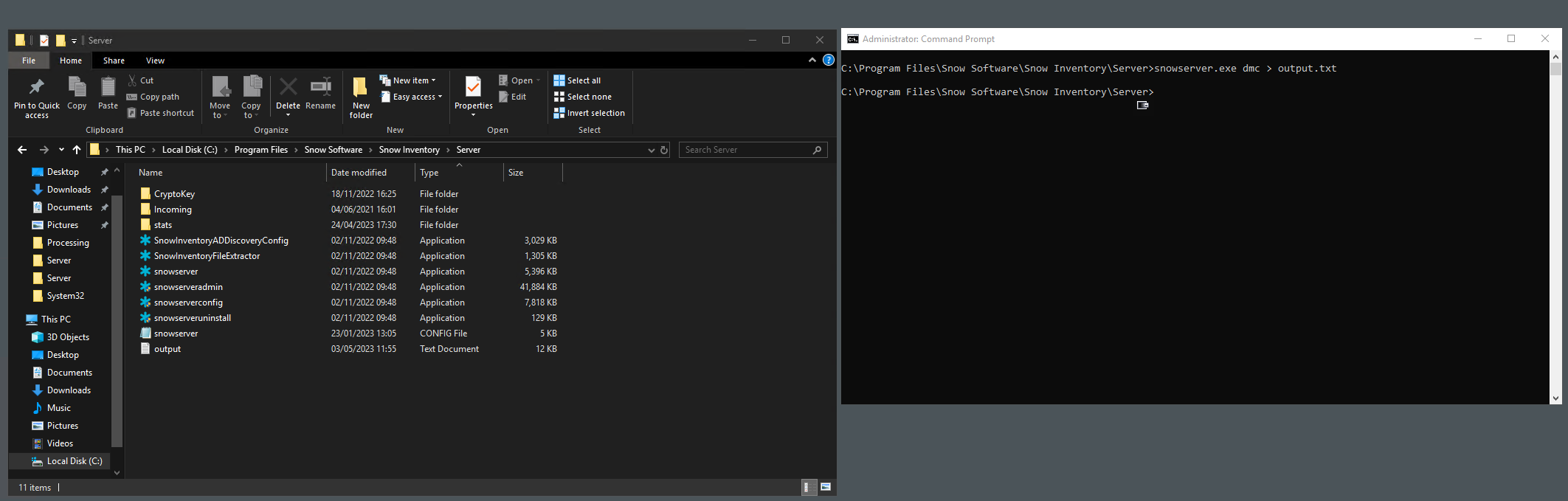
Task: Select the snowserver CONFIG file
Action: (x=176, y=334)
